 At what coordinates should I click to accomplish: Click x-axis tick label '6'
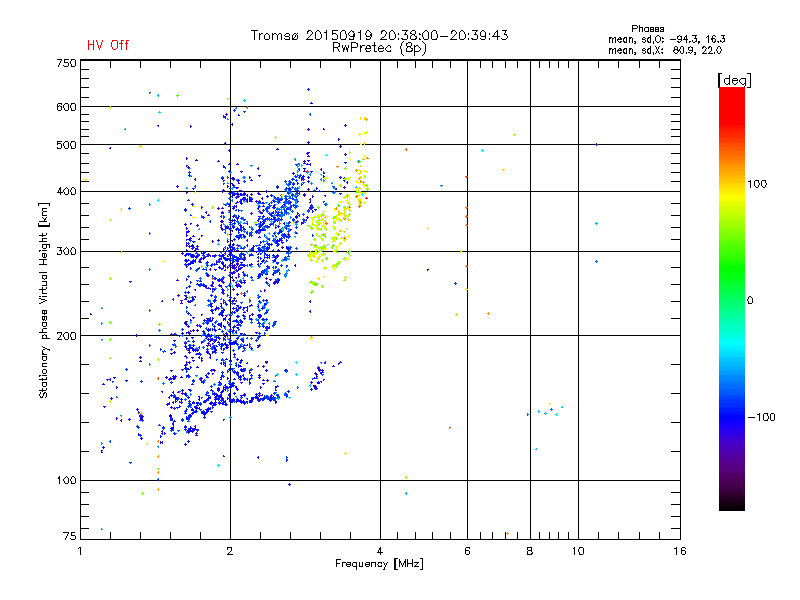(x=467, y=551)
